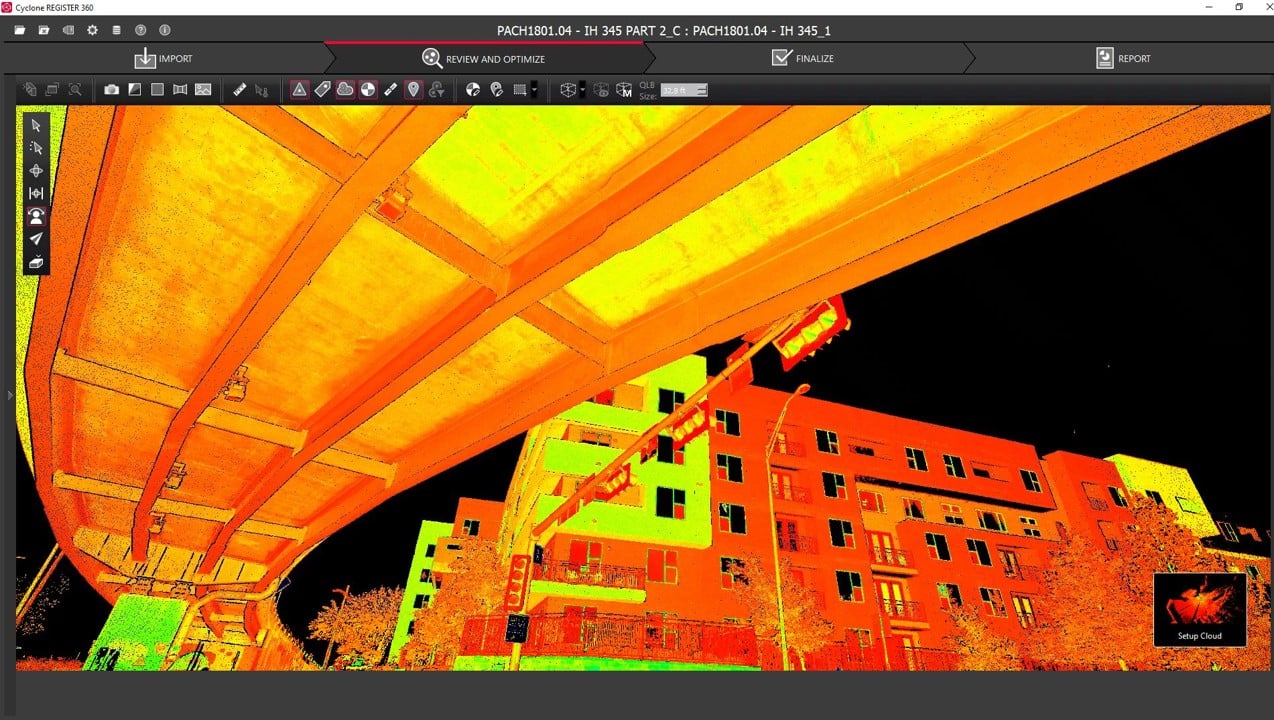The image size is (1274, 720).
Task: Click the Setup Cloud thumbnail
Action: coord(1199,609)
